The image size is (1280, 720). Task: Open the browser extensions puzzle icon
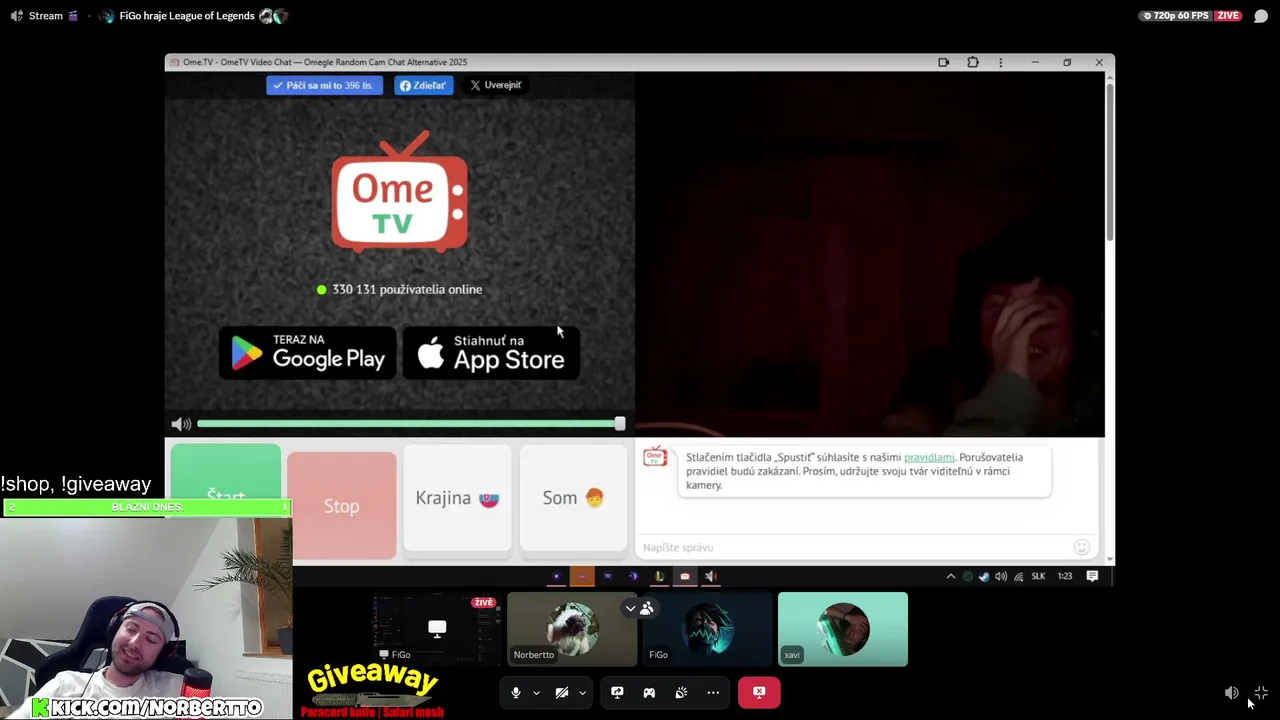pos(972,62)
